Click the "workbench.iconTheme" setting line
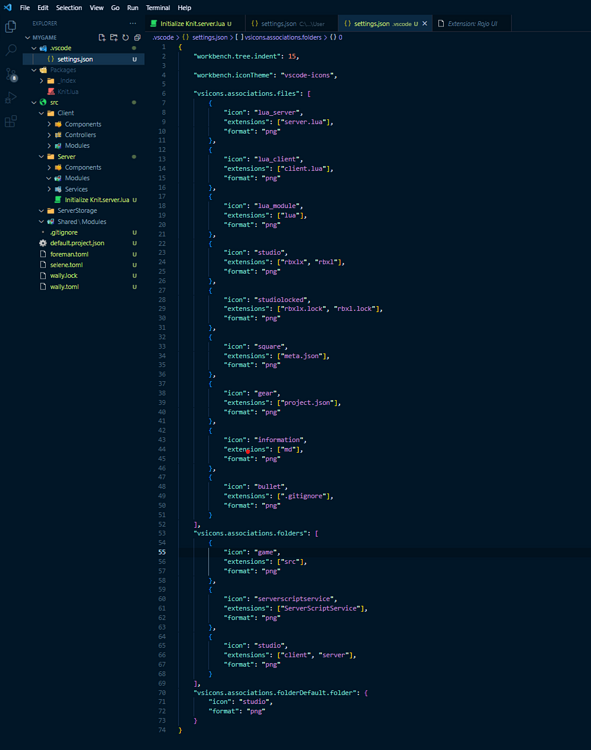 point(265,75)
